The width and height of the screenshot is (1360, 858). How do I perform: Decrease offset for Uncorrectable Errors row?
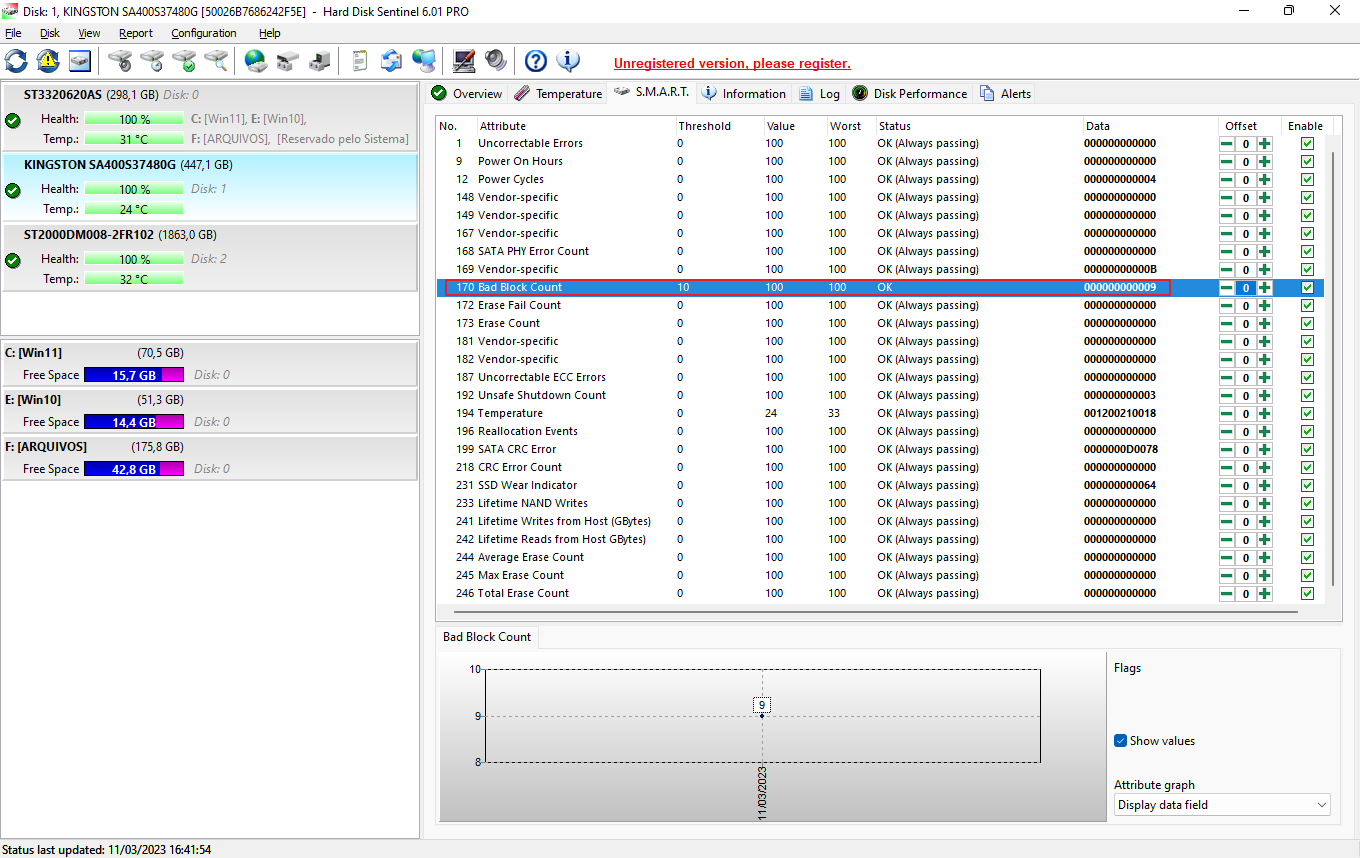pyautogui.click(x=1226, y=144)
